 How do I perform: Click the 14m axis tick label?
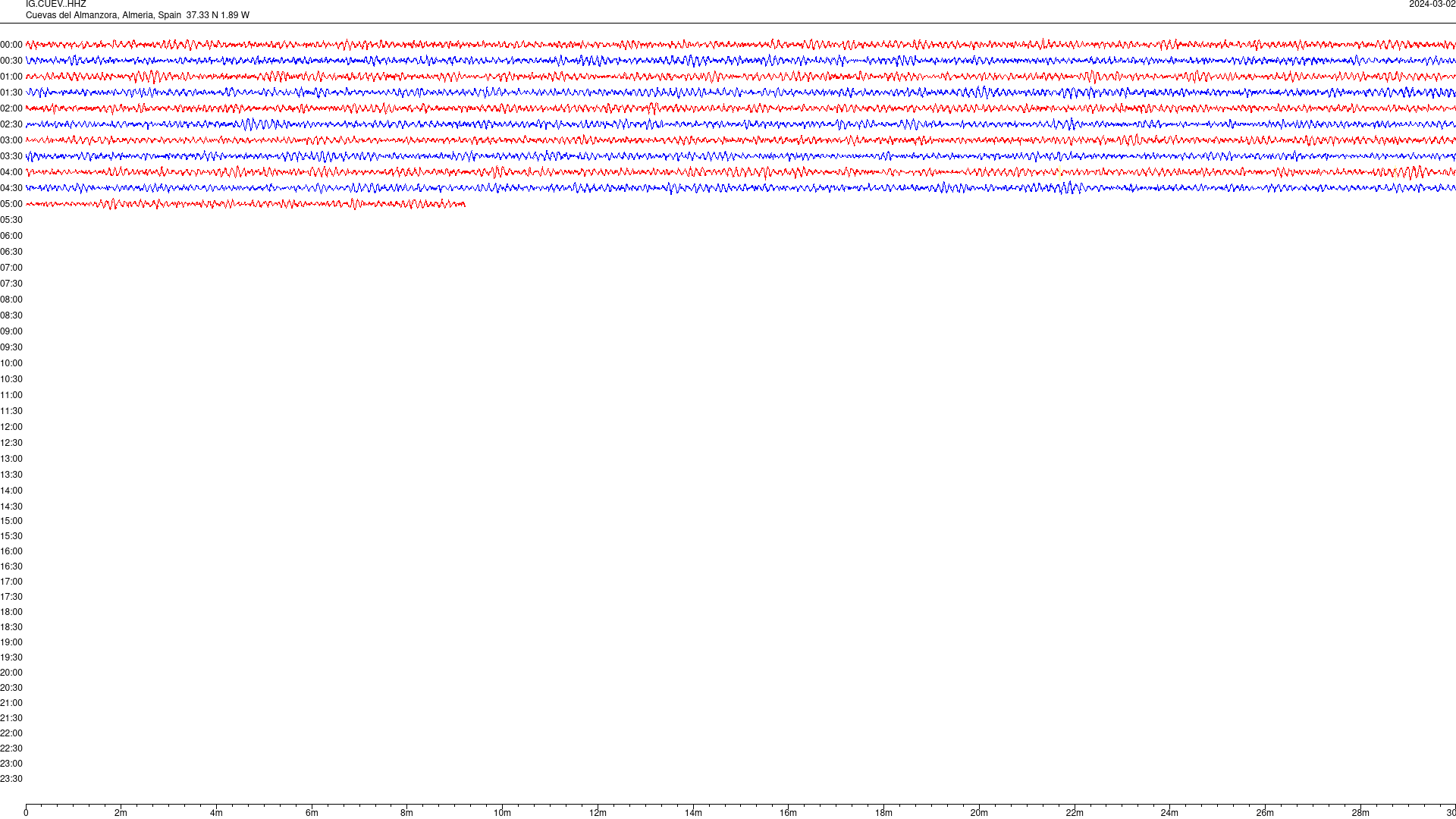[693, 813]
